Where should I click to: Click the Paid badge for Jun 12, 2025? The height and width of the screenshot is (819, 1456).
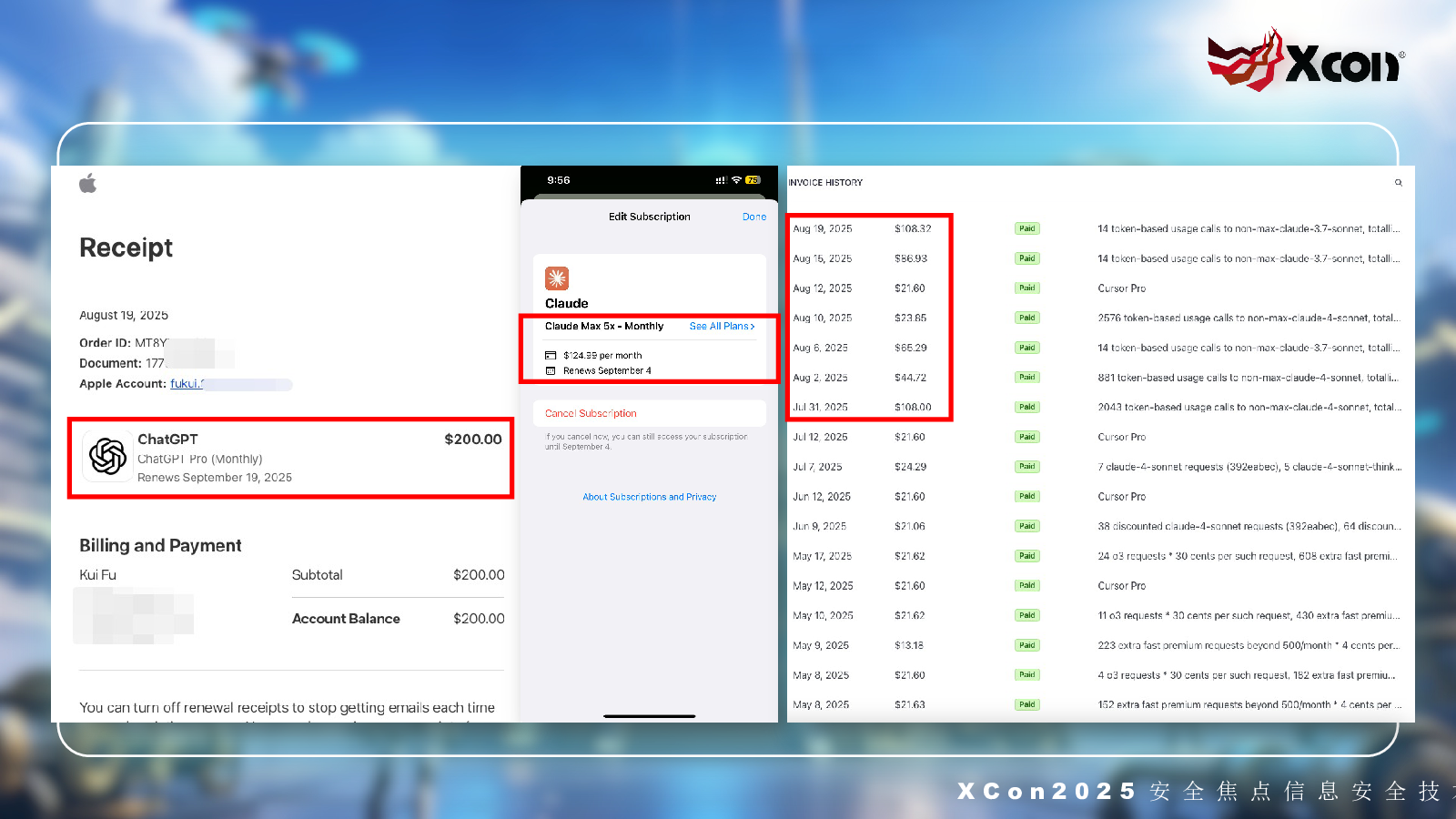(x=1027, y=497)
